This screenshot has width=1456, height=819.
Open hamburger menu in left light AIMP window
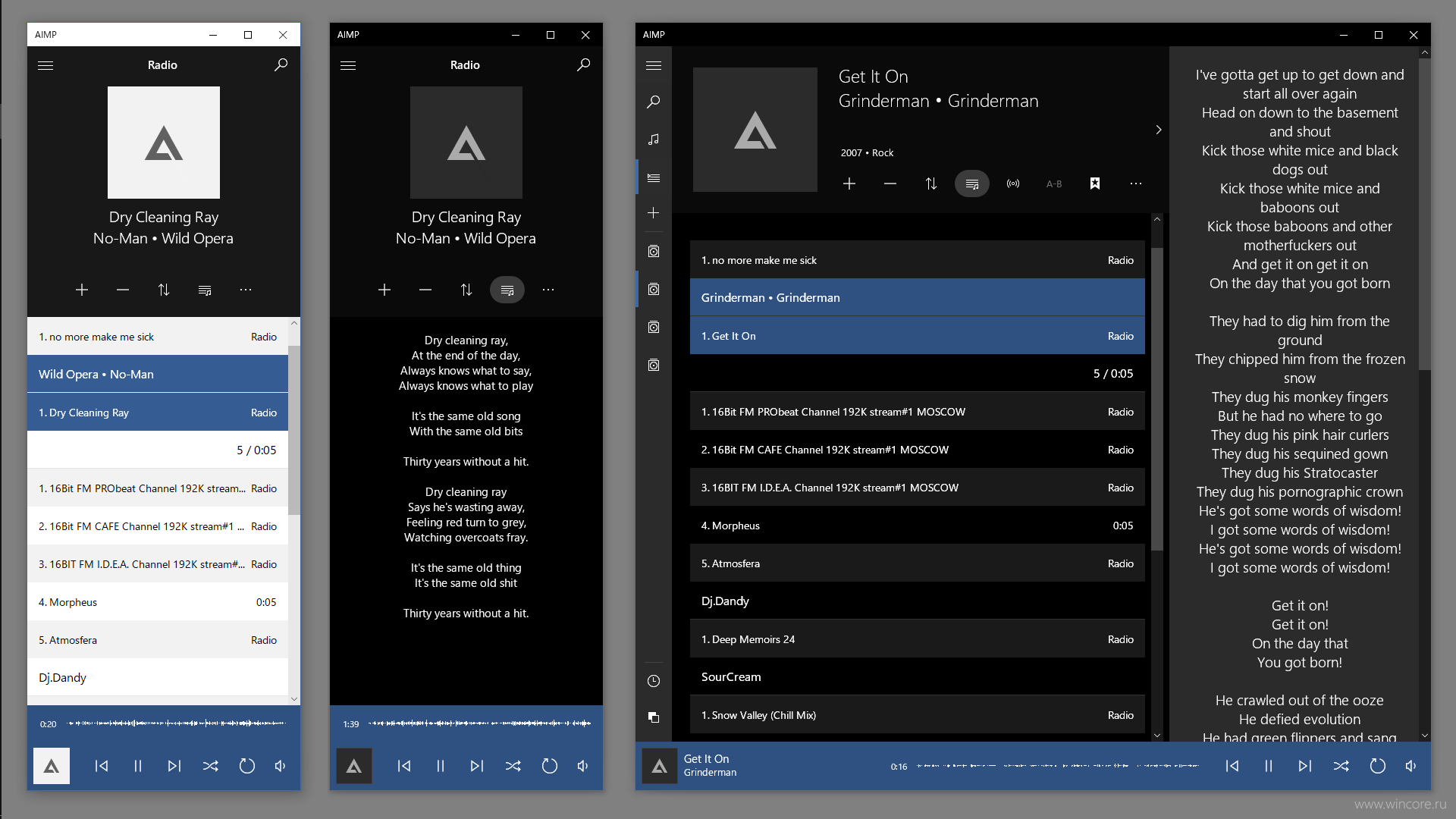(45, 65)
